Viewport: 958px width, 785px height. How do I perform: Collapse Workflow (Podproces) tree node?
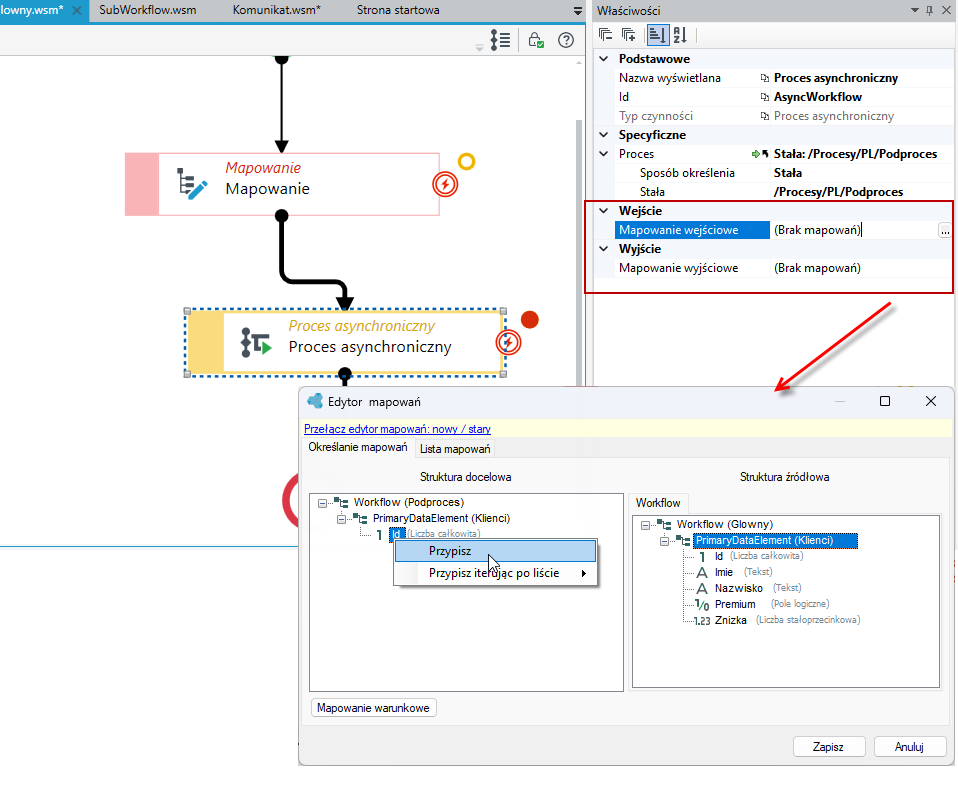coord(322,503)
